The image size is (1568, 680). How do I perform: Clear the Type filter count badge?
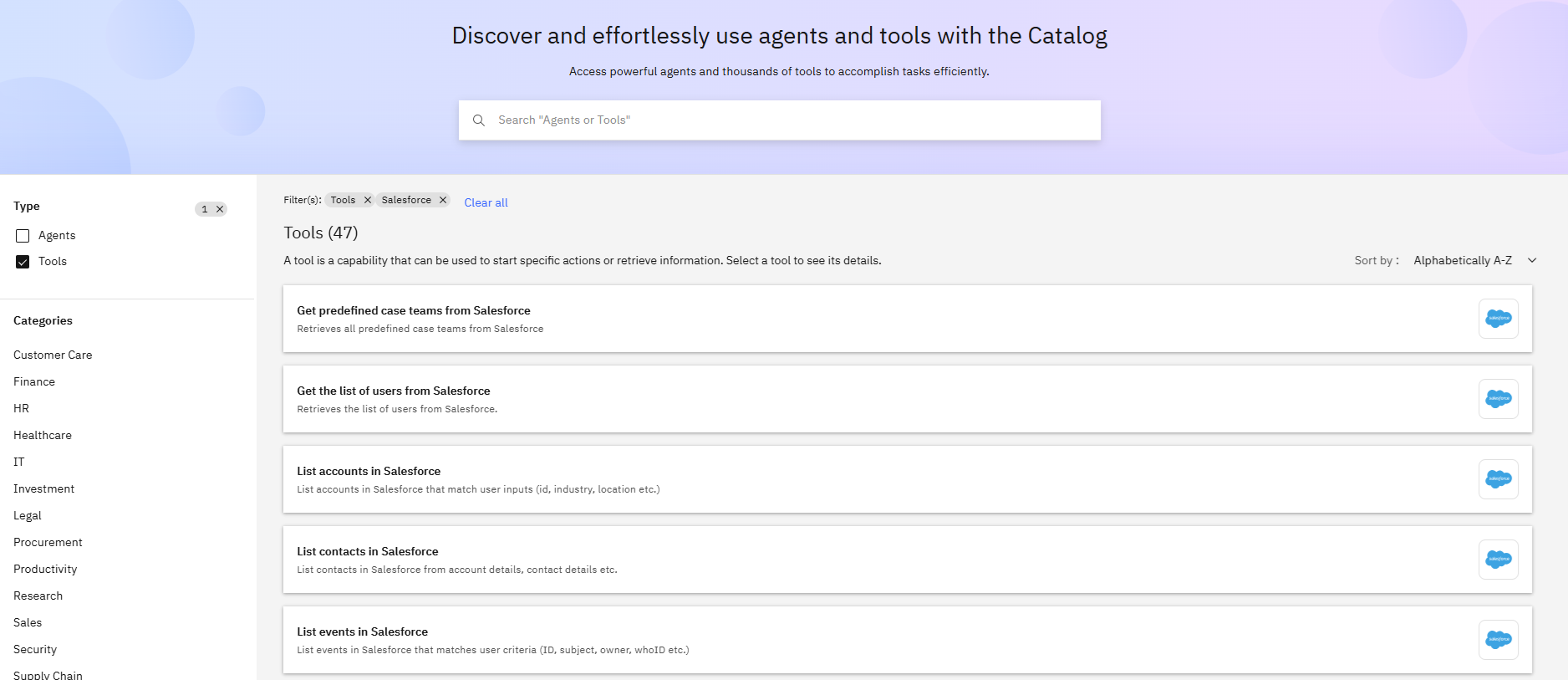[220, 209]
